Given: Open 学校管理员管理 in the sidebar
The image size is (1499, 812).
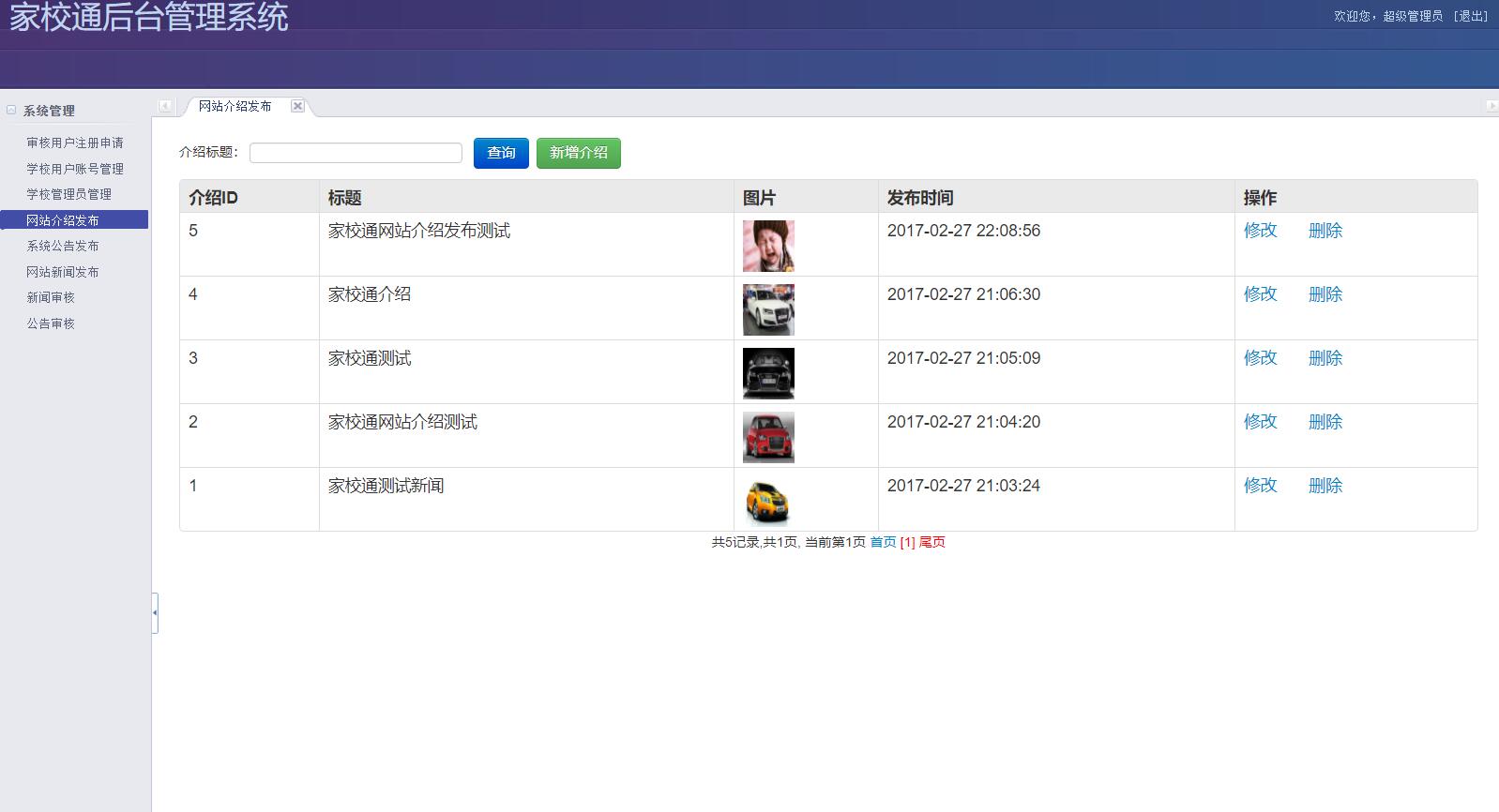Looking at the screenshot, I should pos(68,194).
